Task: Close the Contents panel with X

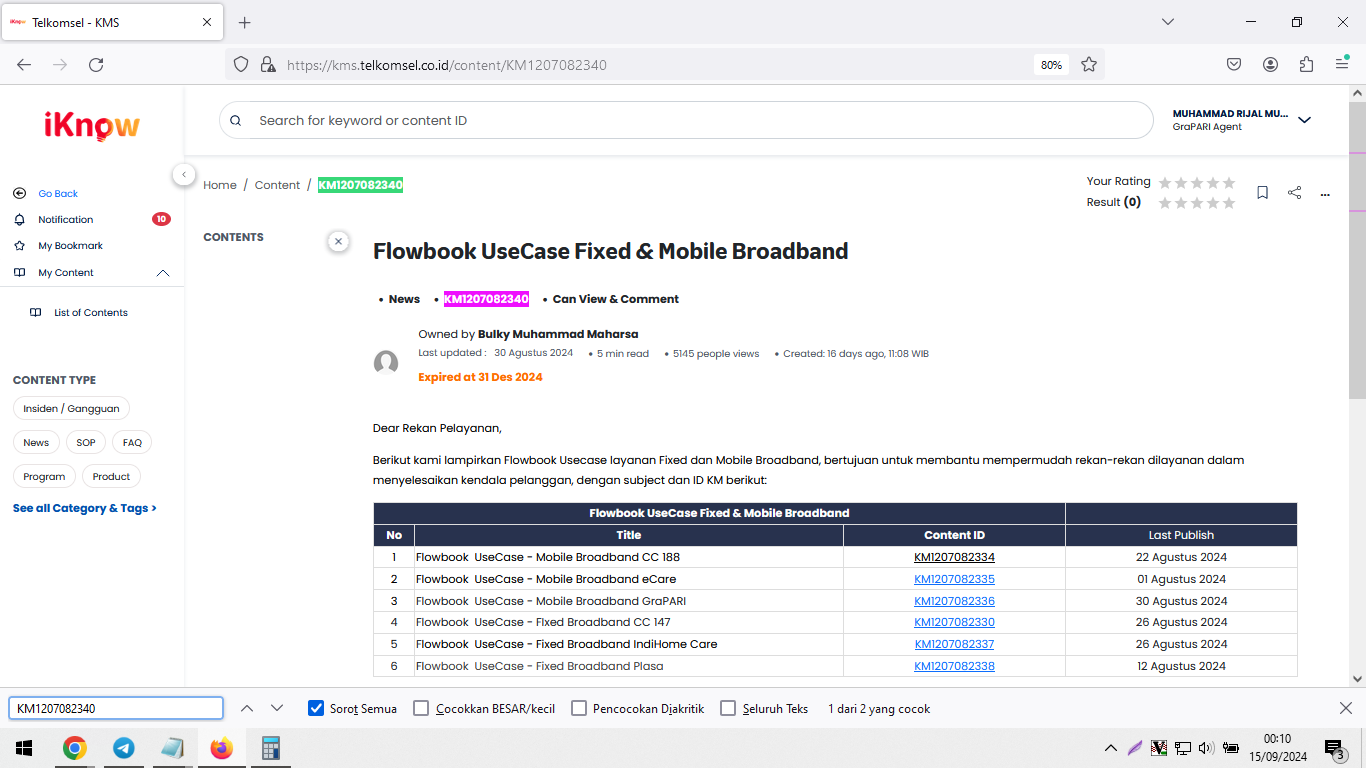Action: click(x=339, y=241)
